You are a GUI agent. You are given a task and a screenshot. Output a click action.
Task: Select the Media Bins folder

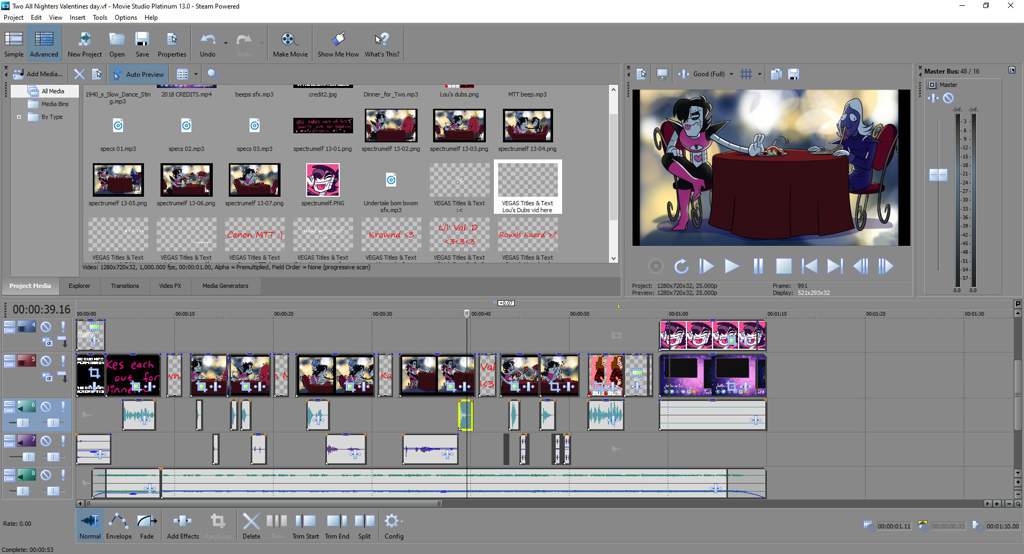(x=55, y=104)
